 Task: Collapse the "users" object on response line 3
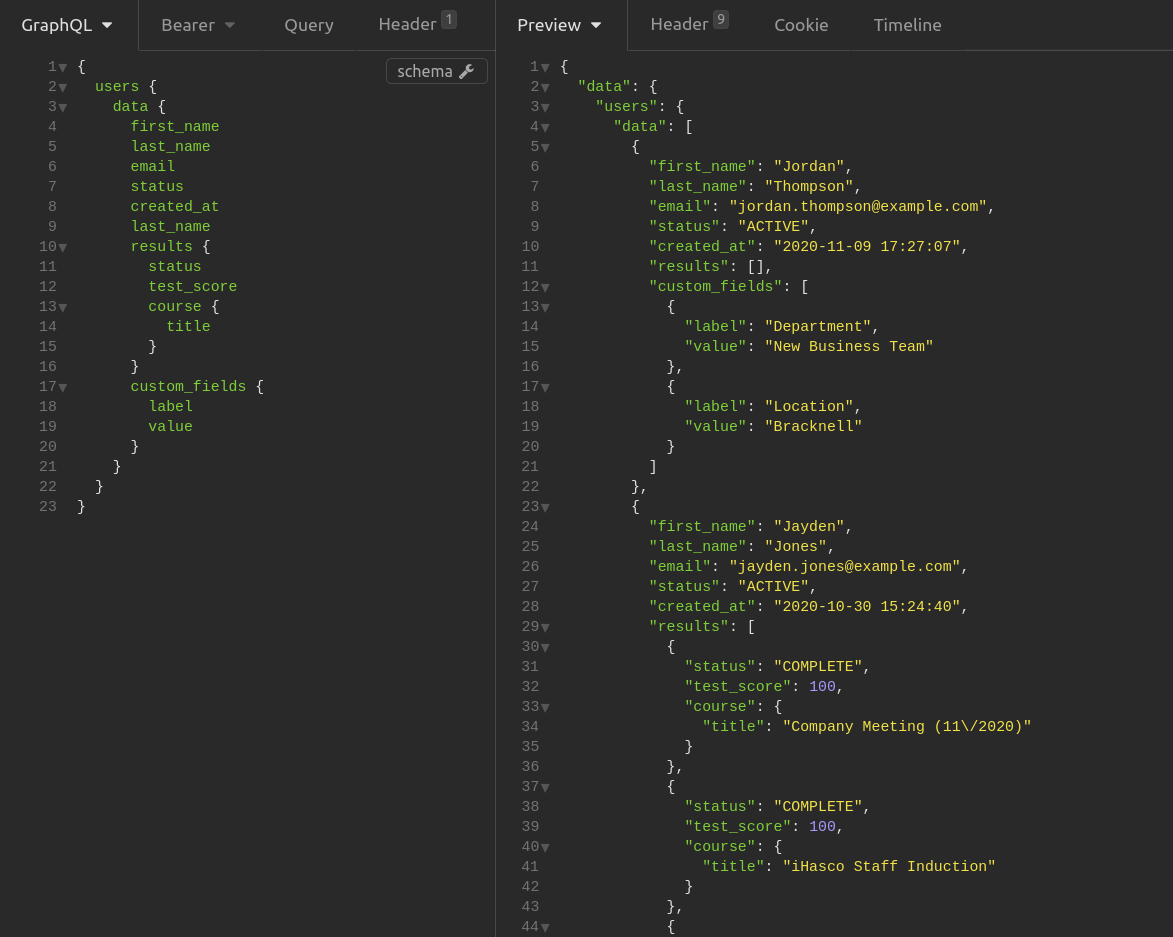pos(545,108)
